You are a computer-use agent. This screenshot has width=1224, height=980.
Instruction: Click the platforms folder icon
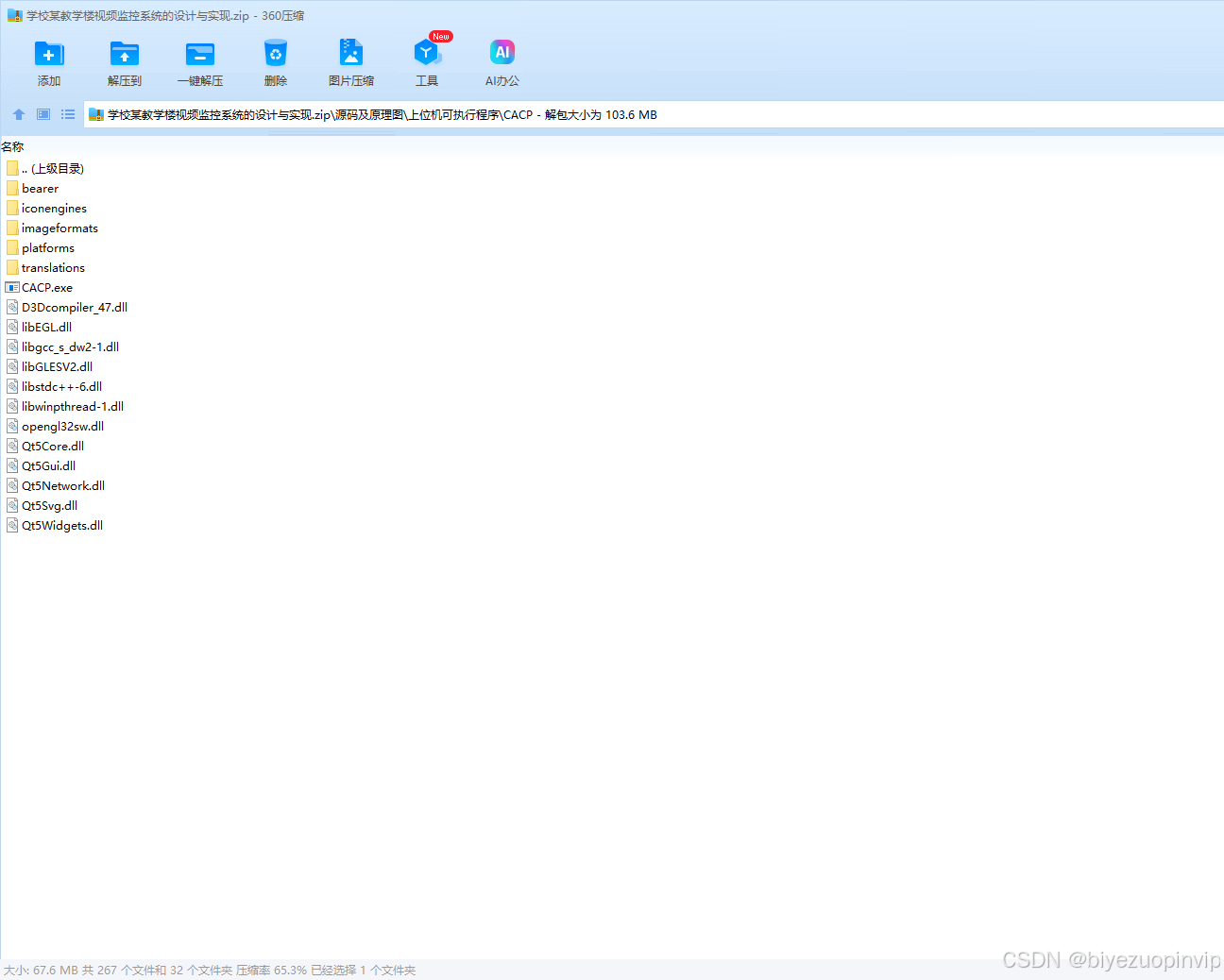coord(12,247)
